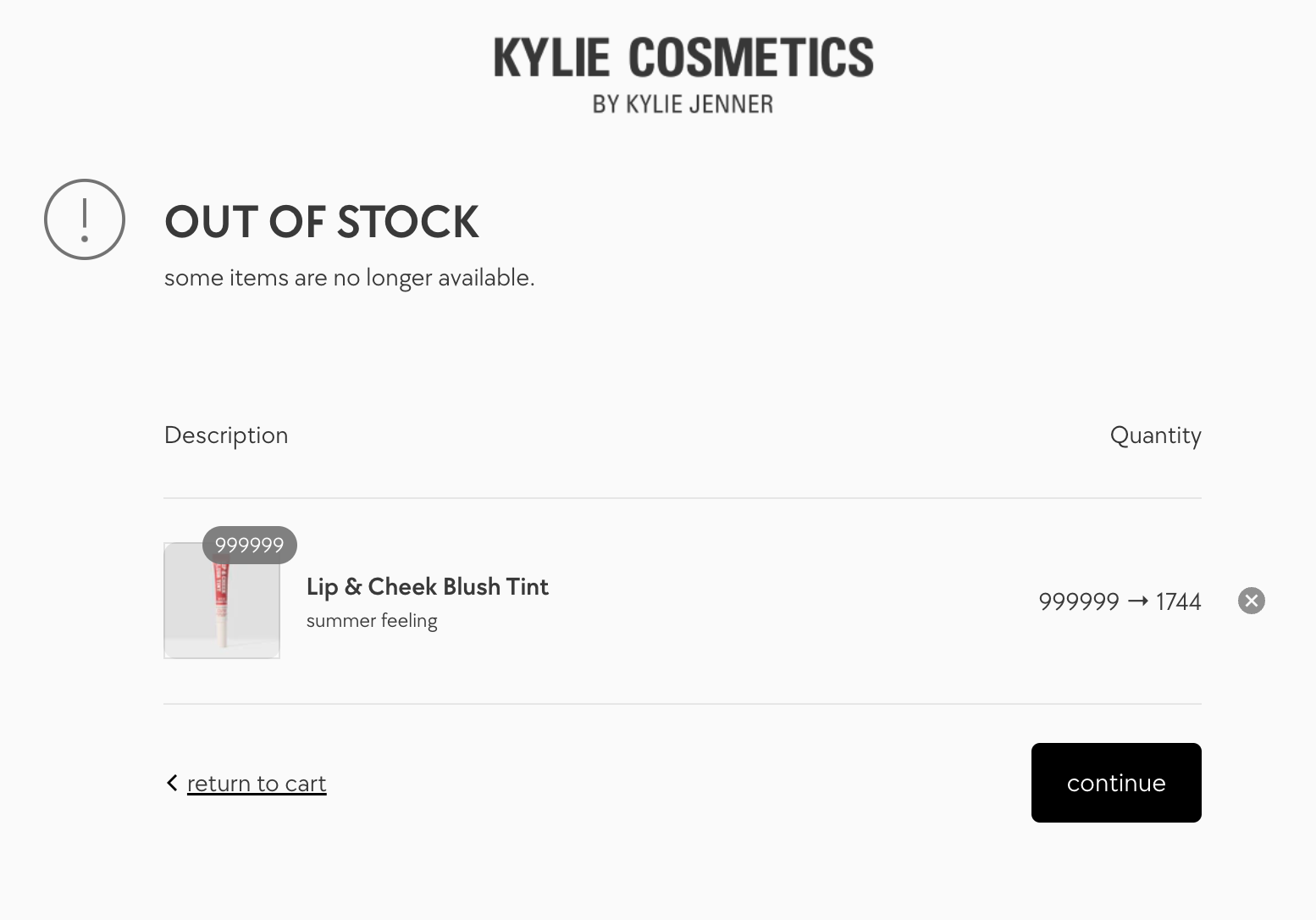Click the BY KYLIE JENNER tagline
Viewport: 1316px width, 920px height.
coord(683,104)
